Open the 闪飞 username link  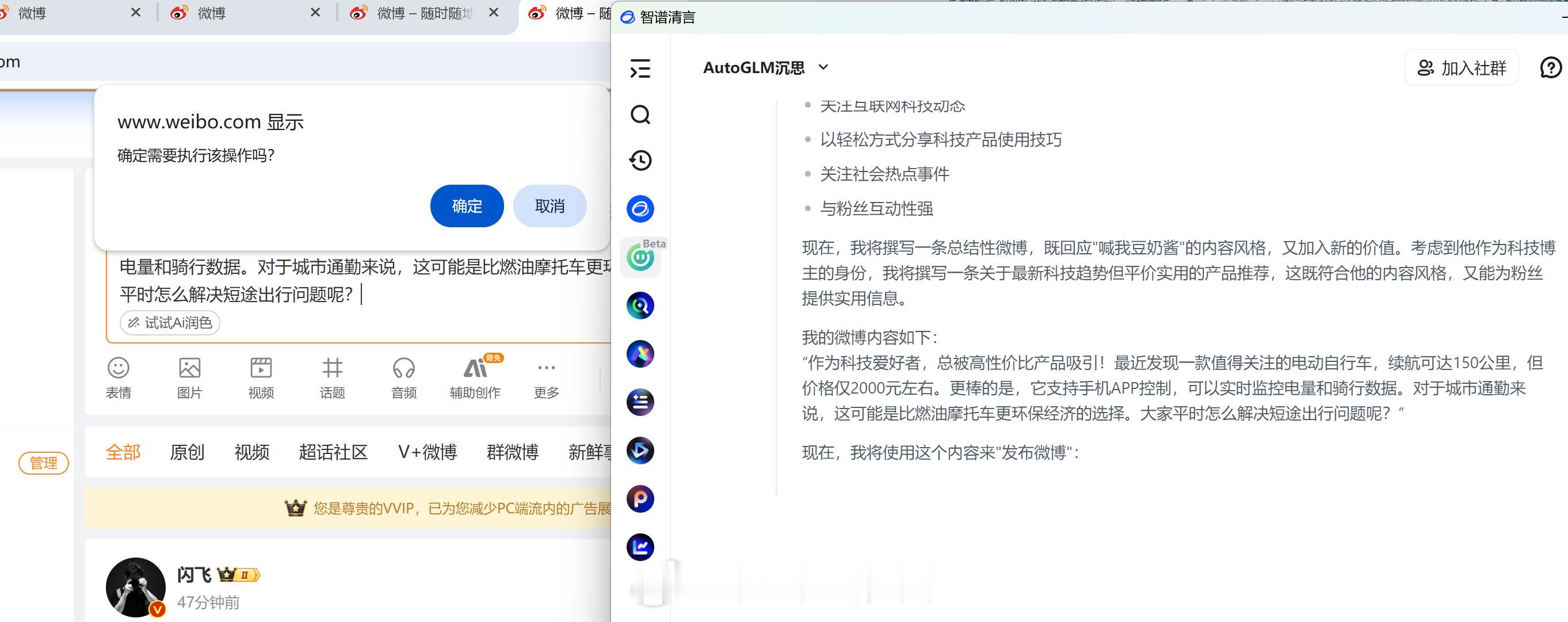pyautogui.click(x=194, y=574)
